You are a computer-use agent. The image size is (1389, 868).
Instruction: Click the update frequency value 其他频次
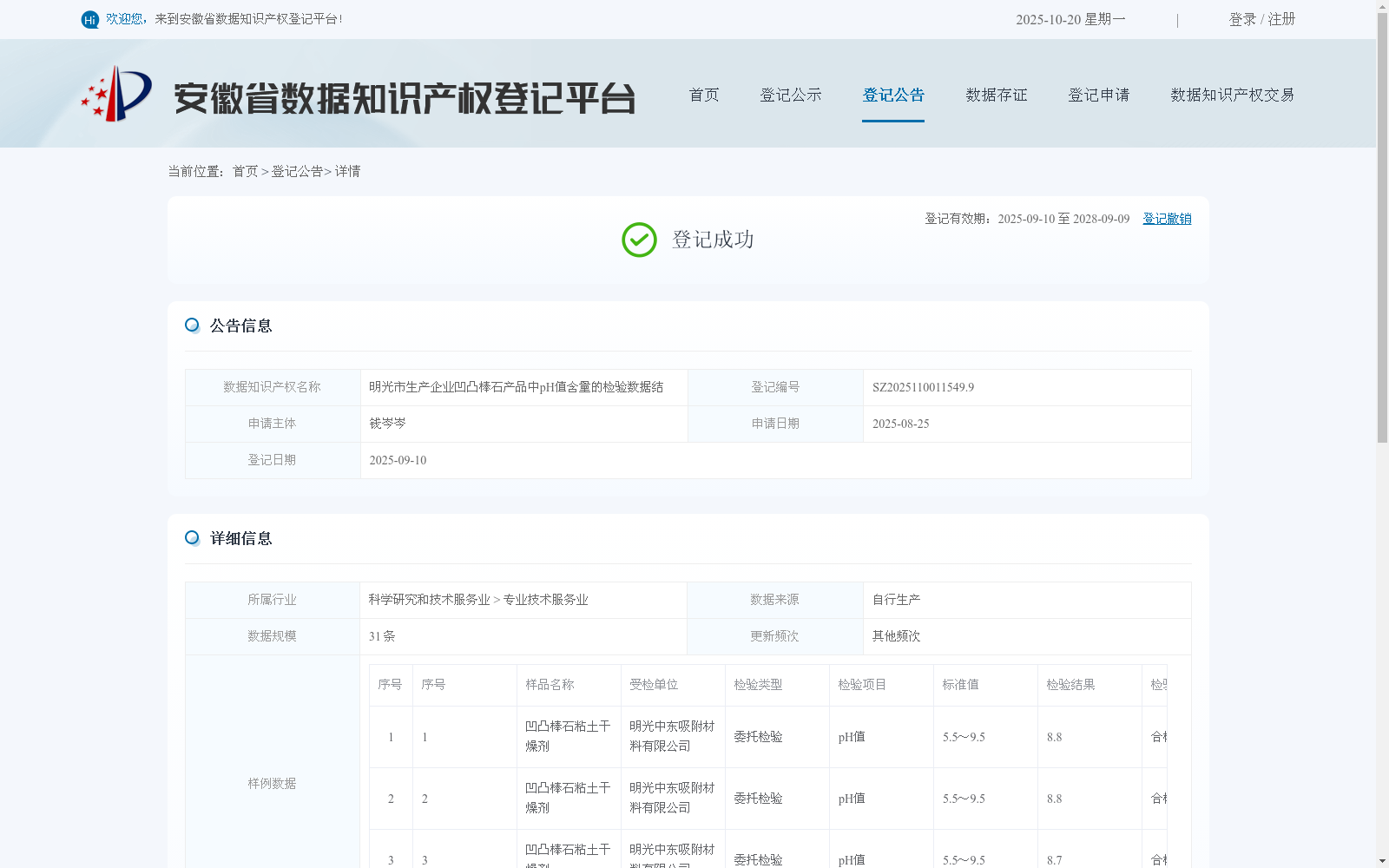pyautogui.click(x=896, y=636)
